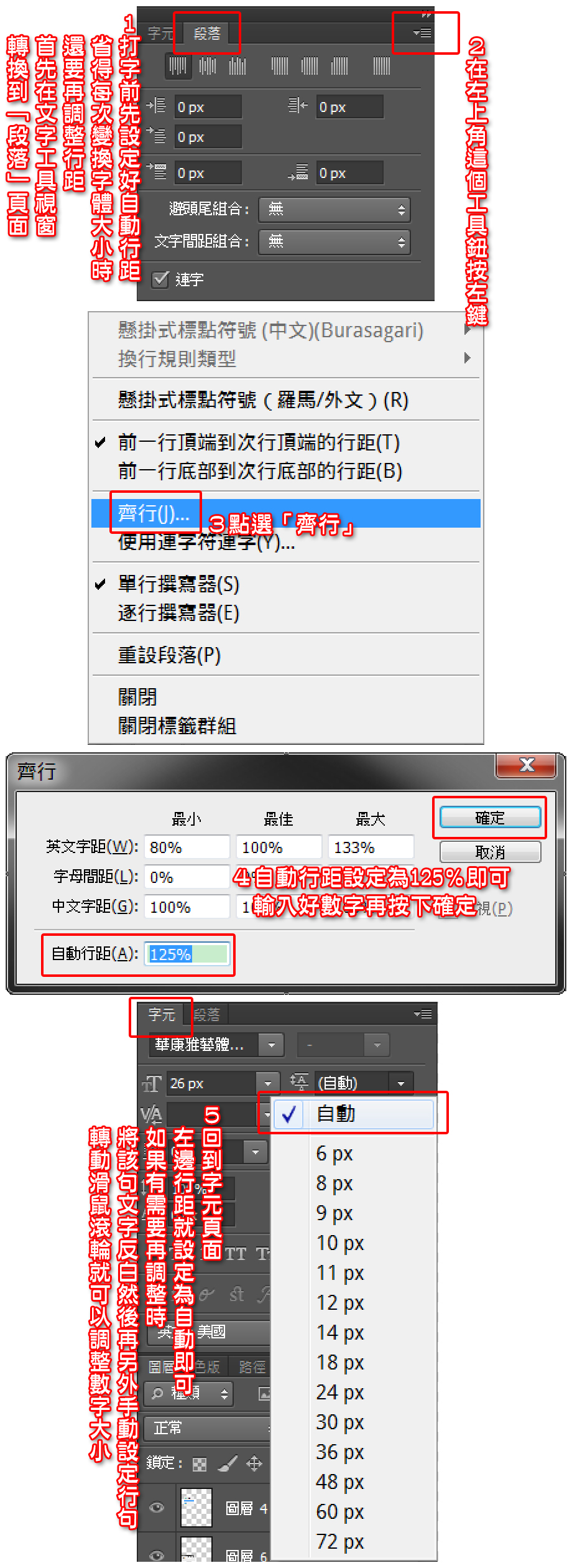Select the left align text icon
The height and width of the screenshot is (1568, 572).
click(x=178, y=66)
